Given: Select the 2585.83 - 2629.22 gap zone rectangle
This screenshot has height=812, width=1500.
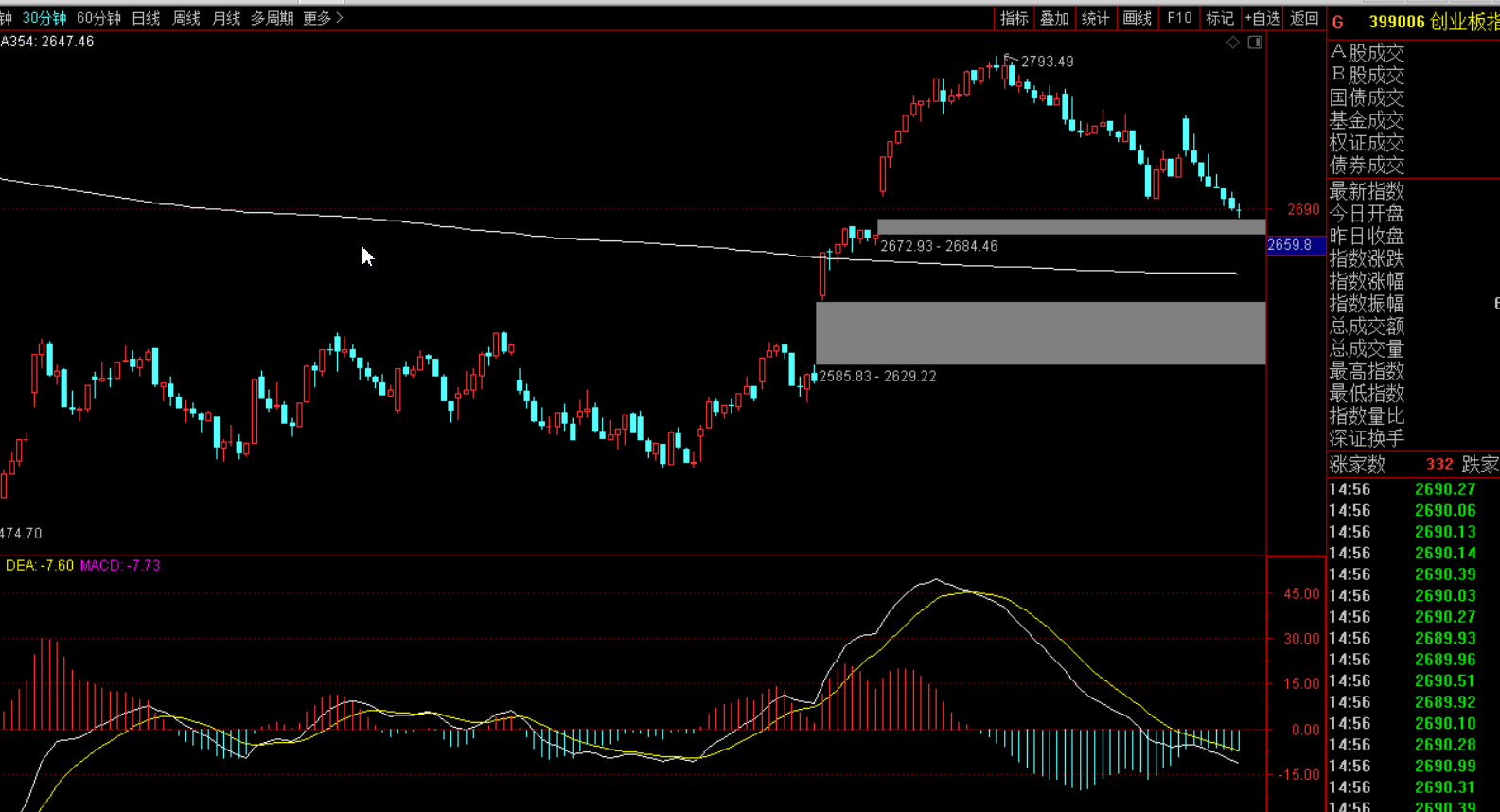Looking at the screenshot, I should pyautogui.click(x=1040, y=333).
